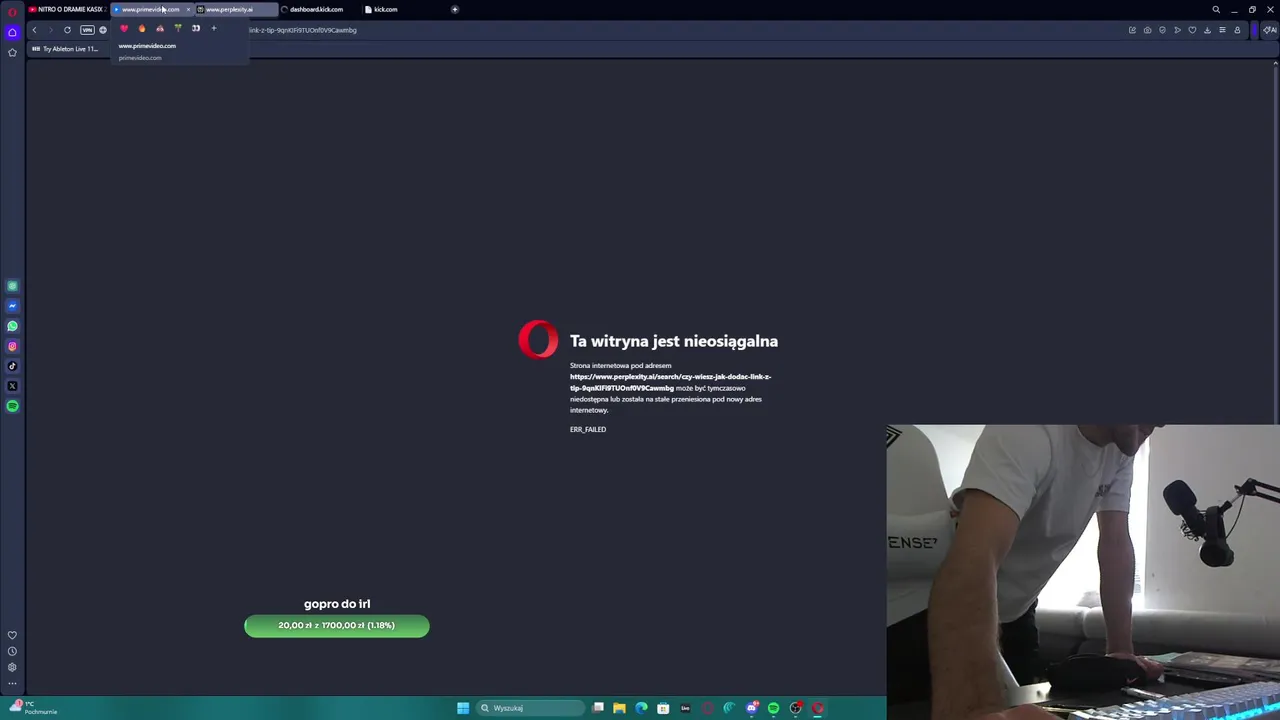The image size is (1280, 720).
Task: Open the profile account icon
Action: pyautogui.click(x=1237, y=30)
